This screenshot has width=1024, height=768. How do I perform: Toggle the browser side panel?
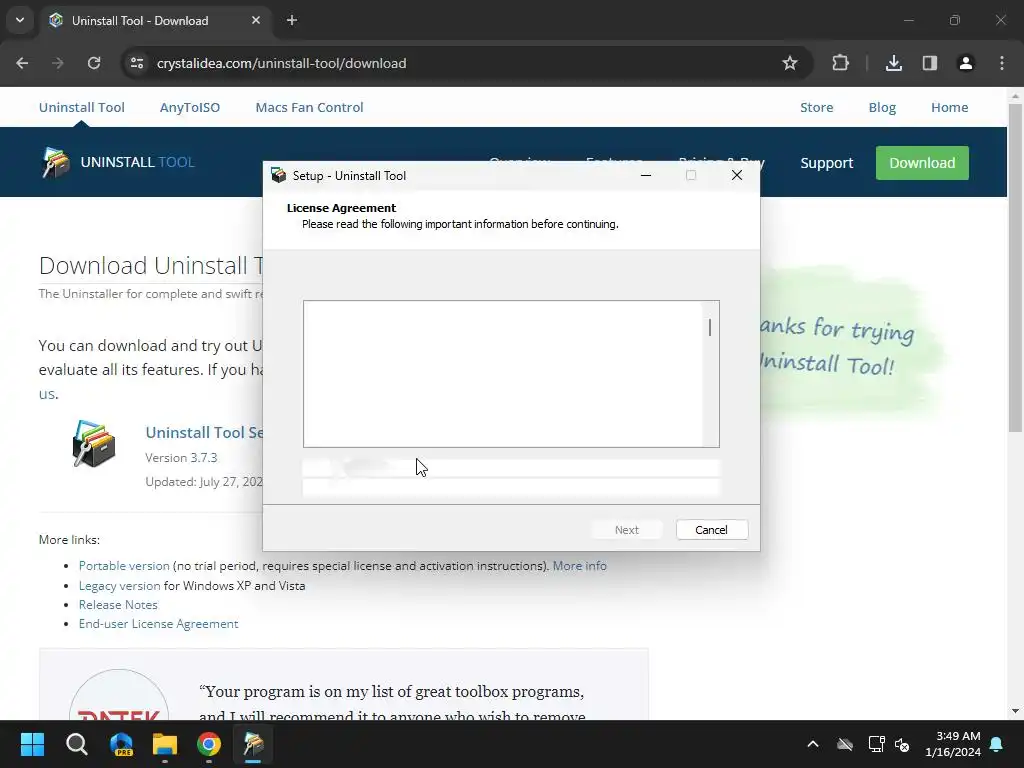click(x=929, y=63)
